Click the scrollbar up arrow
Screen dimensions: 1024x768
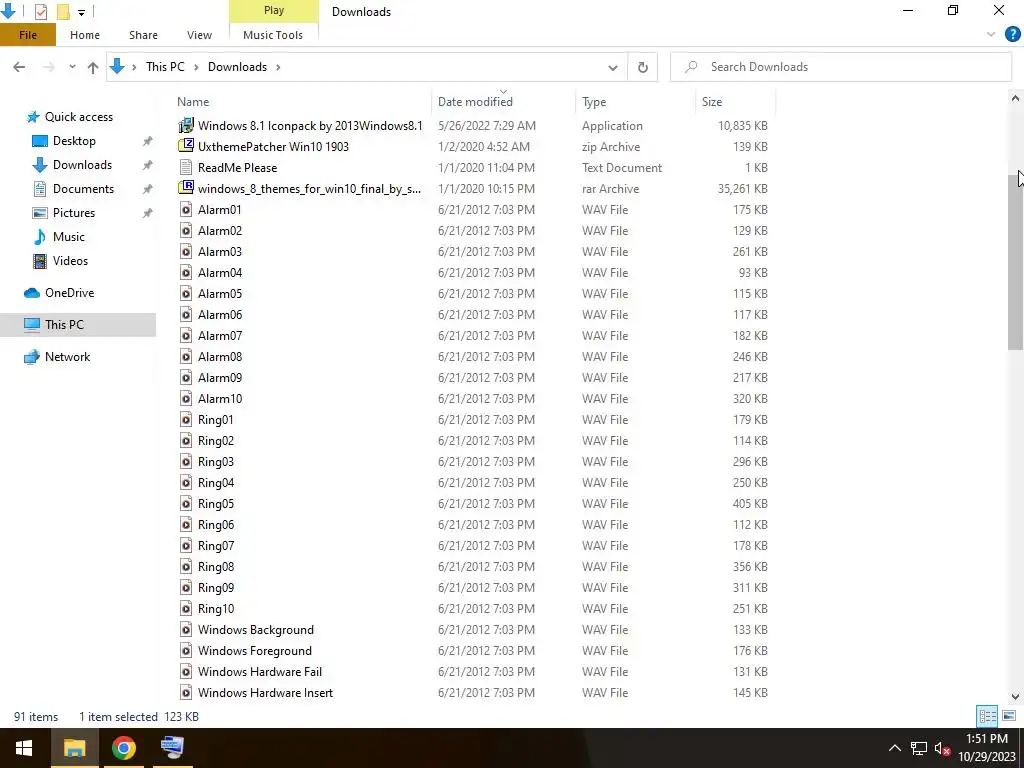pyautogui.click(x=1016, y=99)
